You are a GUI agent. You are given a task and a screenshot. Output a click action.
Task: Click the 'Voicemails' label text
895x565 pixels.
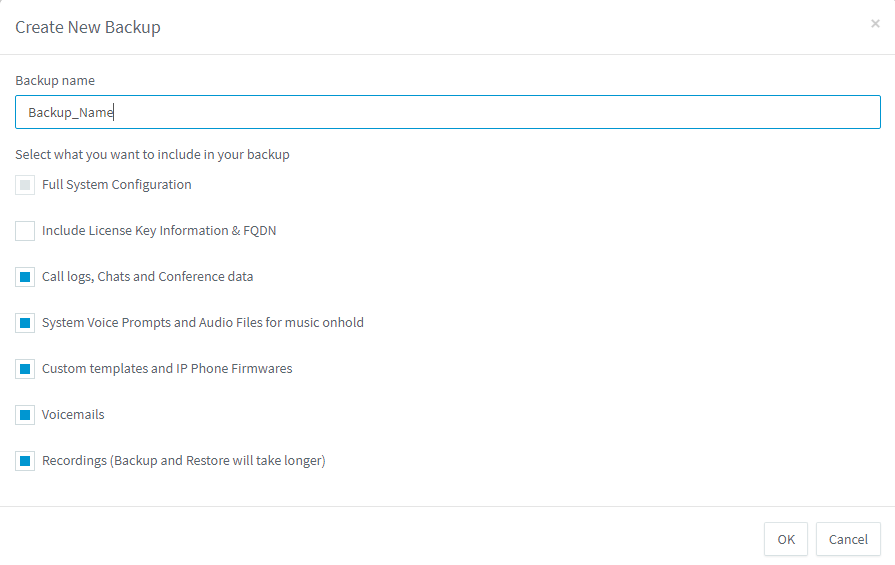coord(73,415)
